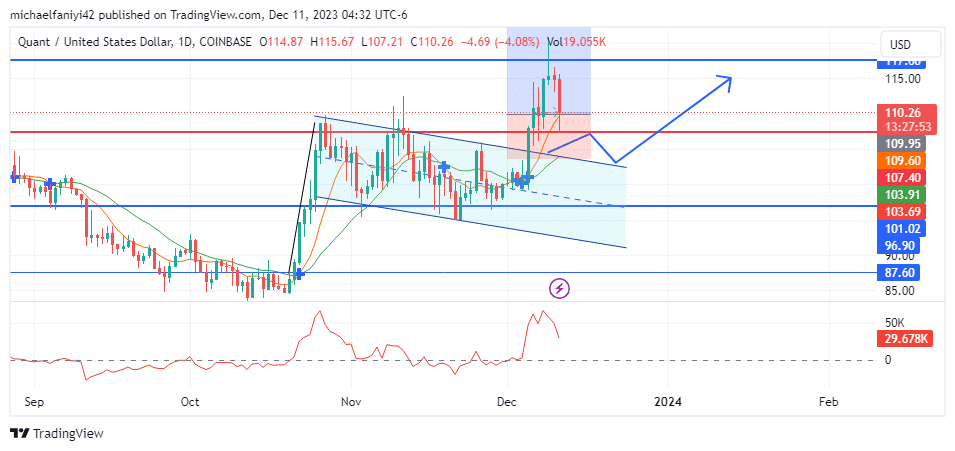This screenshot has width=955, height=451.
Task: Click the 29.678K indicator value label
Action: pos(906,338)
